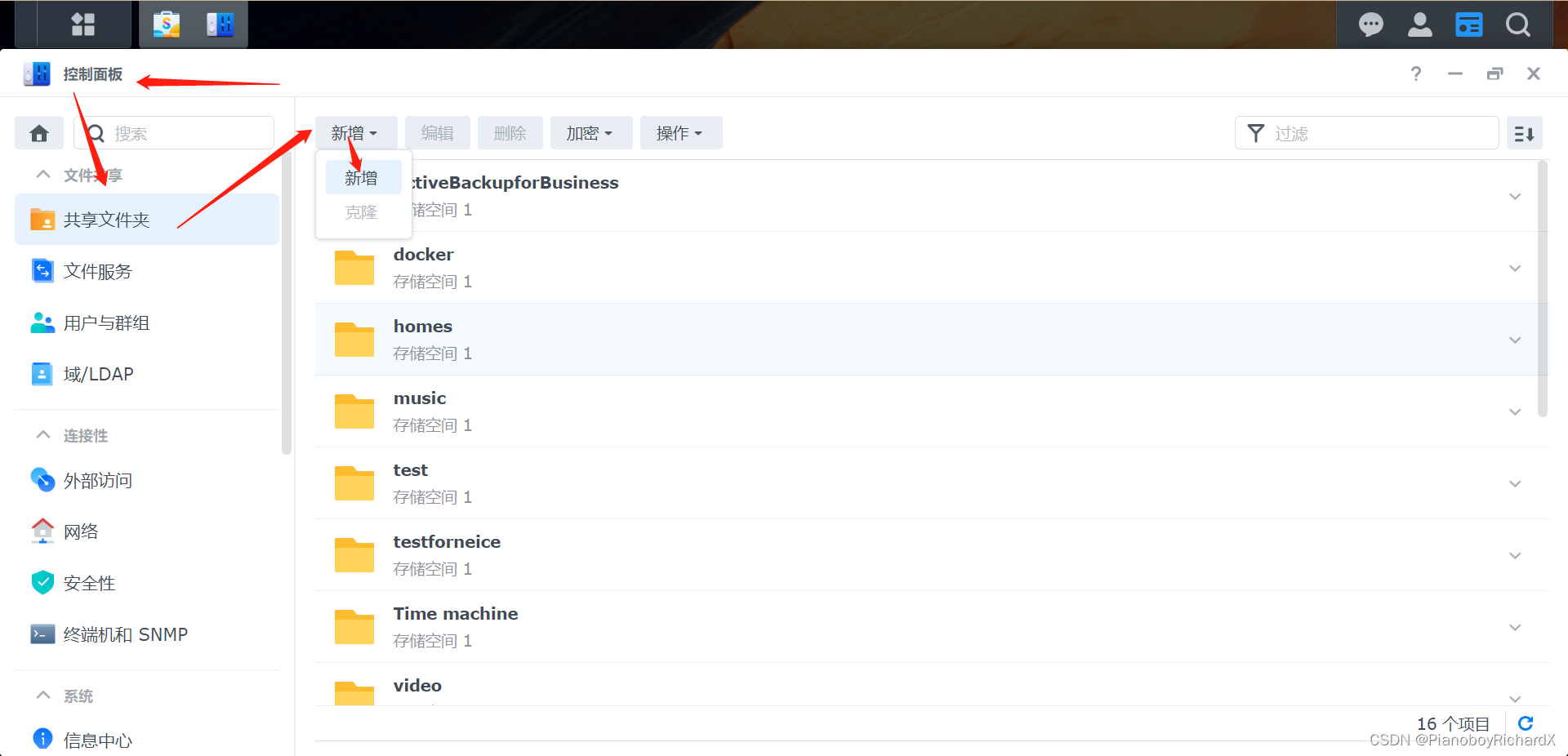Expand details of test folder row

pyautogui.click(x=1515, y=483)
